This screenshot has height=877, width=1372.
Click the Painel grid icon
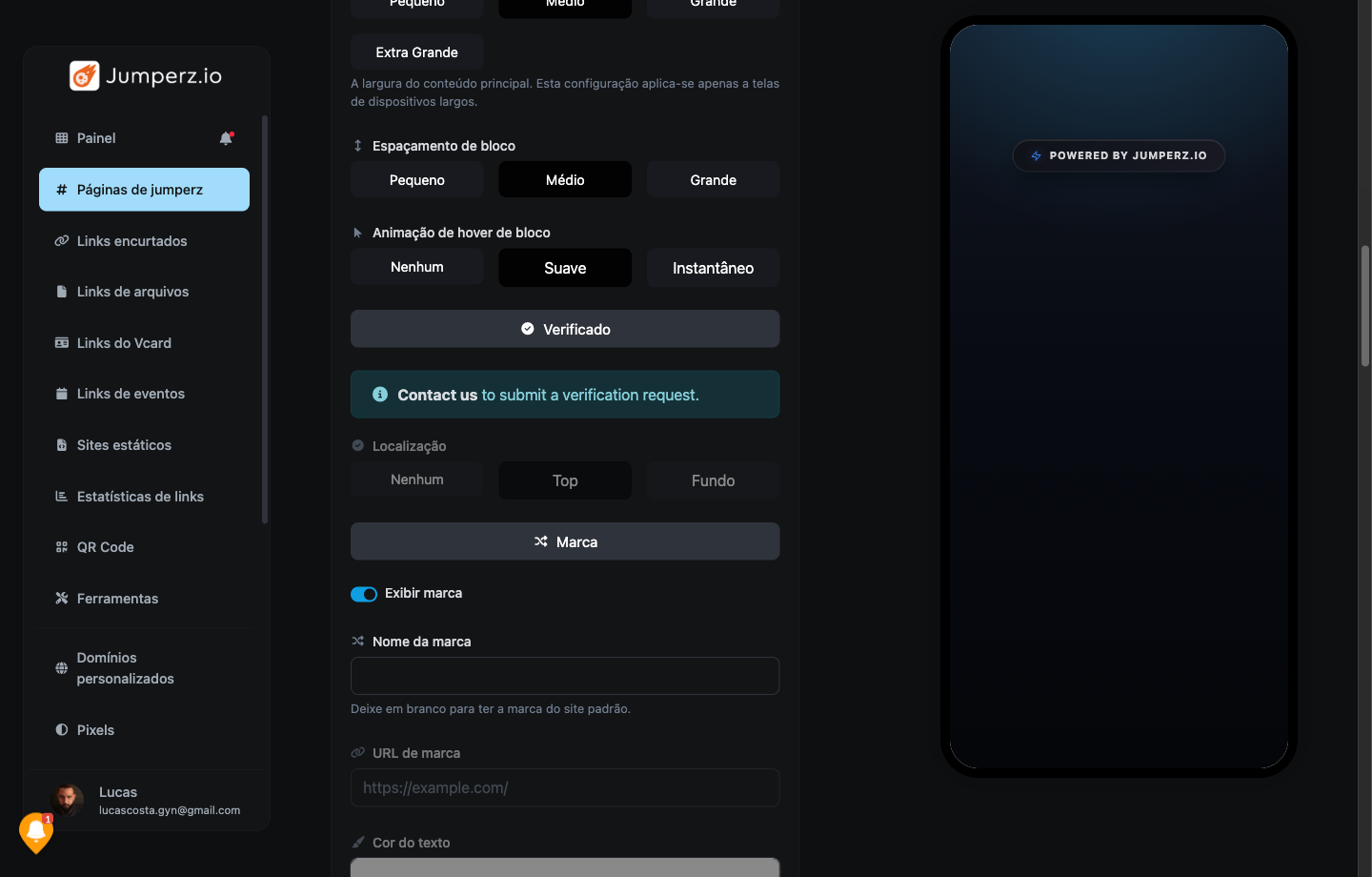pos(62,138)
